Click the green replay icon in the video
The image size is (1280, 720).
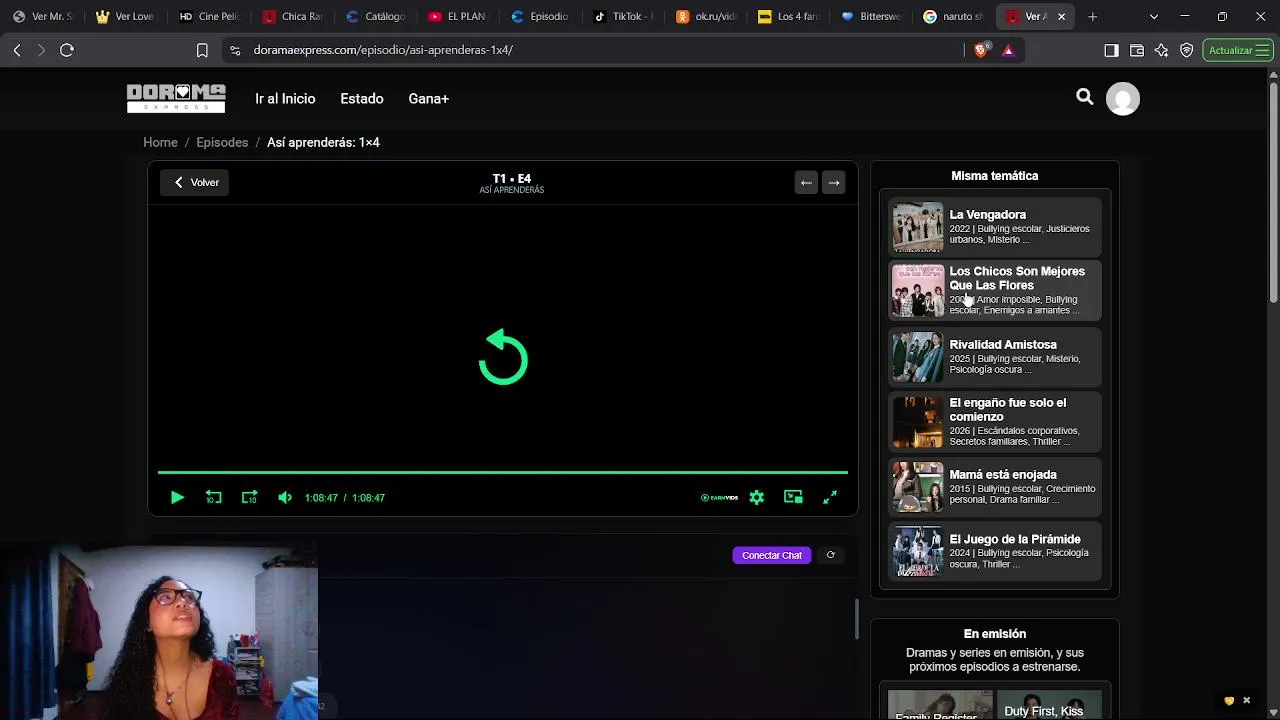click(503, 357)
